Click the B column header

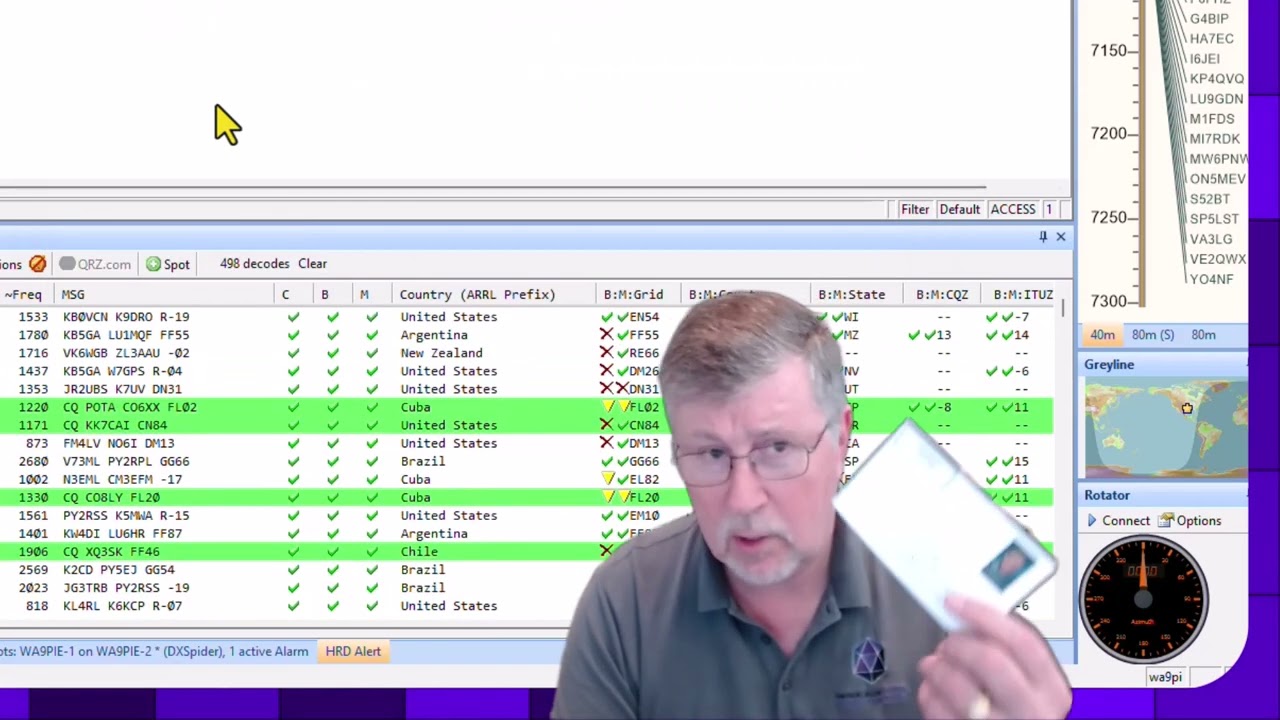[x=324, y=295]
